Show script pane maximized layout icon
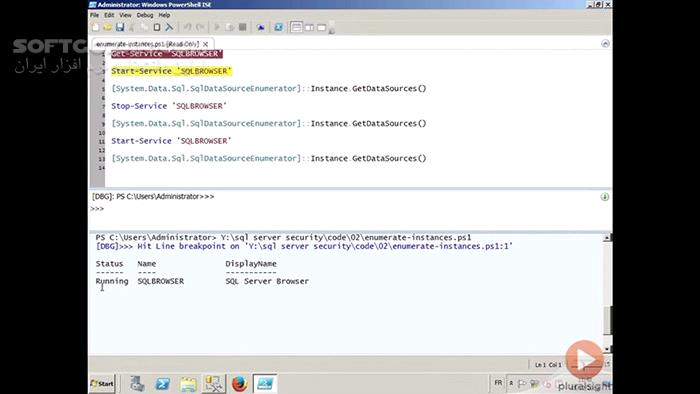Viewport: 700px width, 394px height. (321, 27)
